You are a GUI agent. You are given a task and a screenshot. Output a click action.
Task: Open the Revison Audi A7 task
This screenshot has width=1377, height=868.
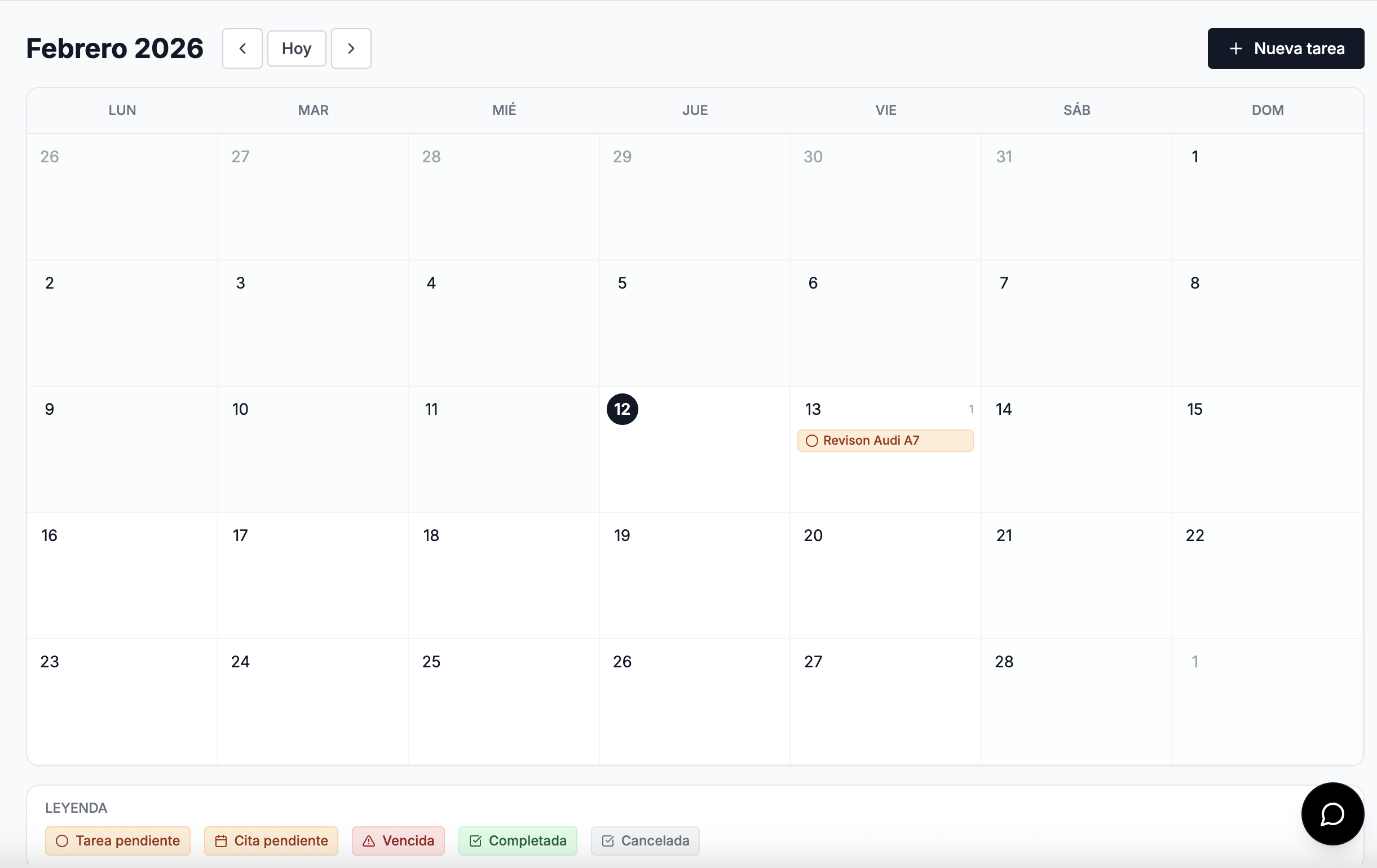885,441
